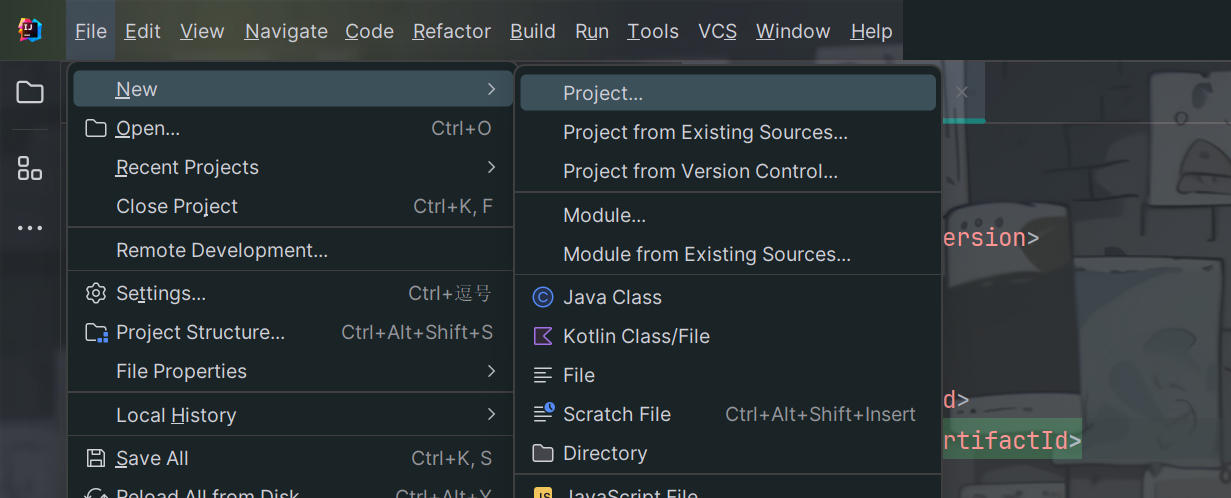1231x498 pixels.
Task: Click the More tool windows ellipsis icon
Action: click(x=30, y=228)
